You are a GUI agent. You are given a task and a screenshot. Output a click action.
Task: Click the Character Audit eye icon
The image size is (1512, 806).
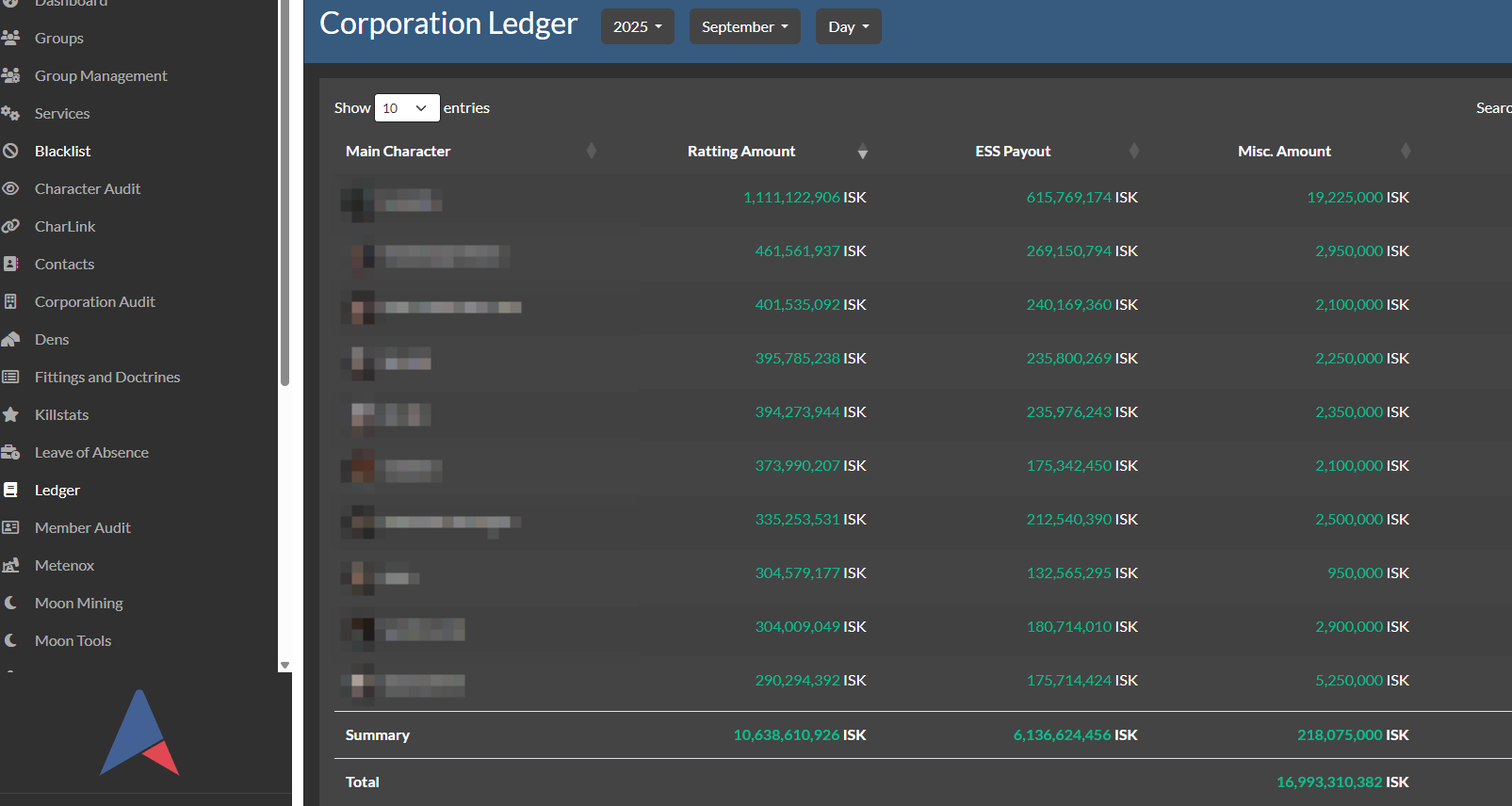tap(10, 188)
